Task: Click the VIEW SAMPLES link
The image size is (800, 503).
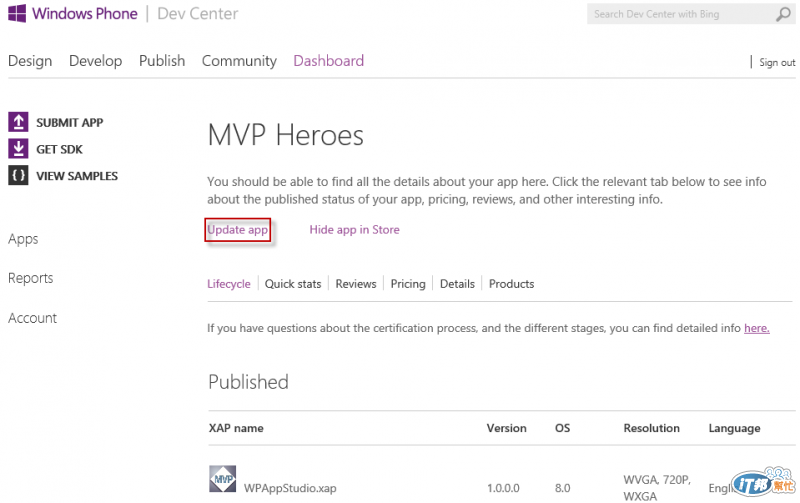Action: 77,175
